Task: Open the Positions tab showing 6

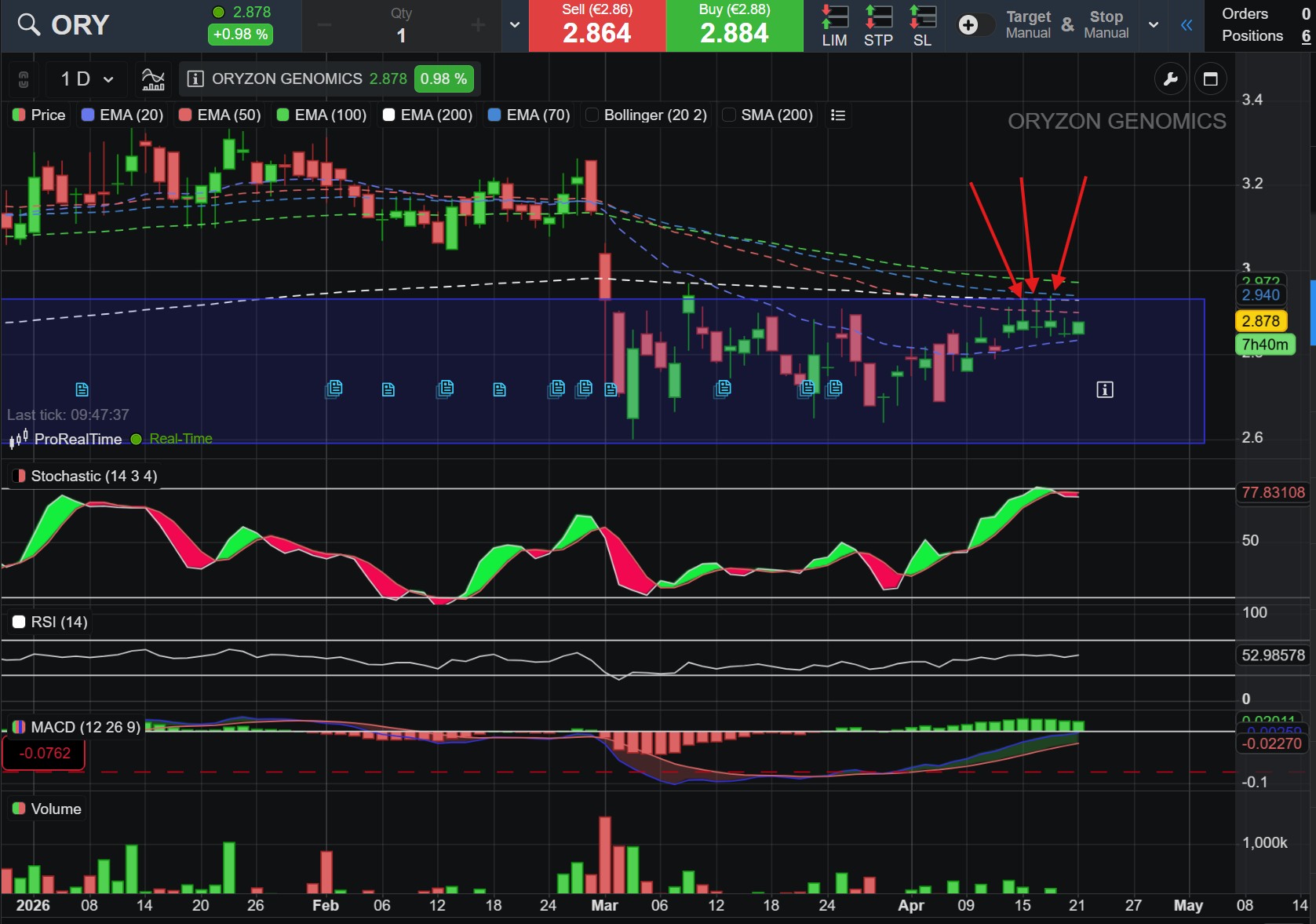Action: pos(1264,36)
